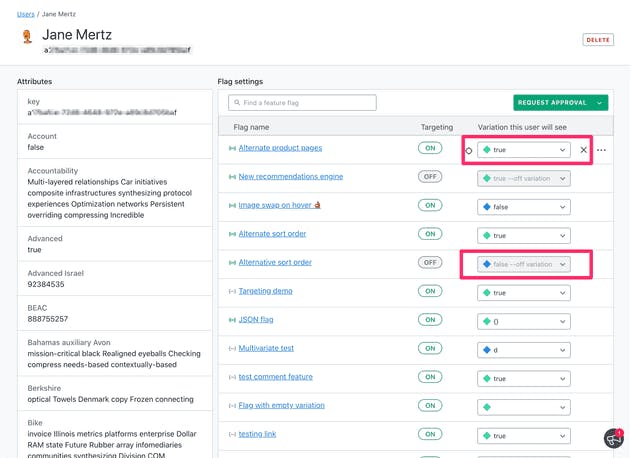Click the arrow on the Request Approval button
The height and width of the screenshot is (458, 640).
pos(600,103)
